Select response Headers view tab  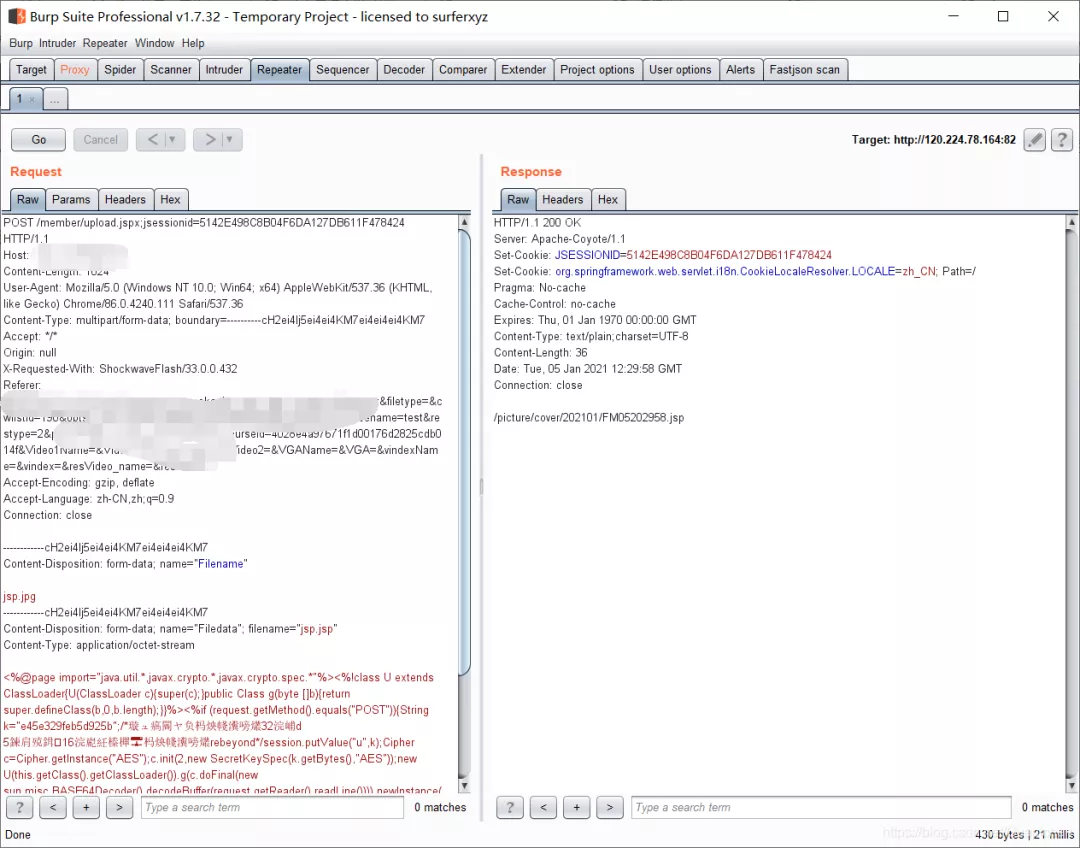point(562,200)
